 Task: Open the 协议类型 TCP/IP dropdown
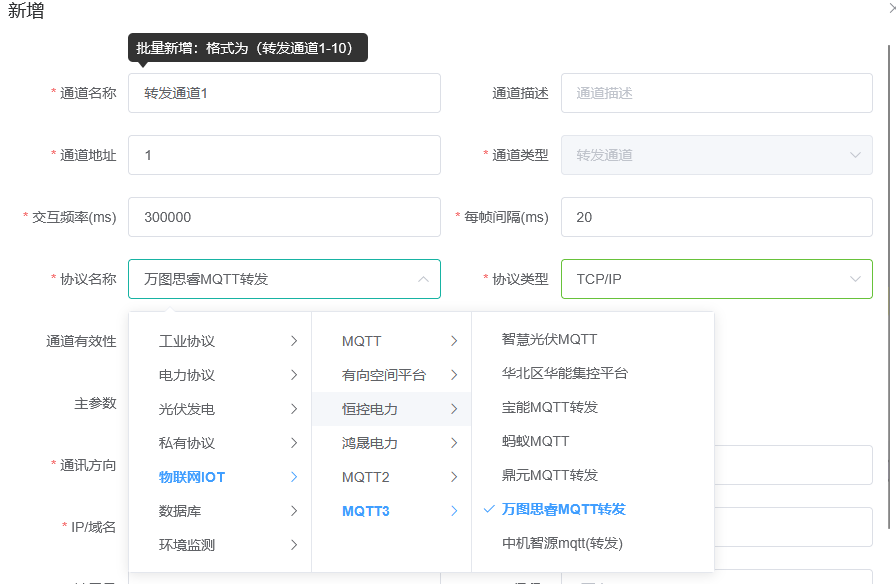716,279
